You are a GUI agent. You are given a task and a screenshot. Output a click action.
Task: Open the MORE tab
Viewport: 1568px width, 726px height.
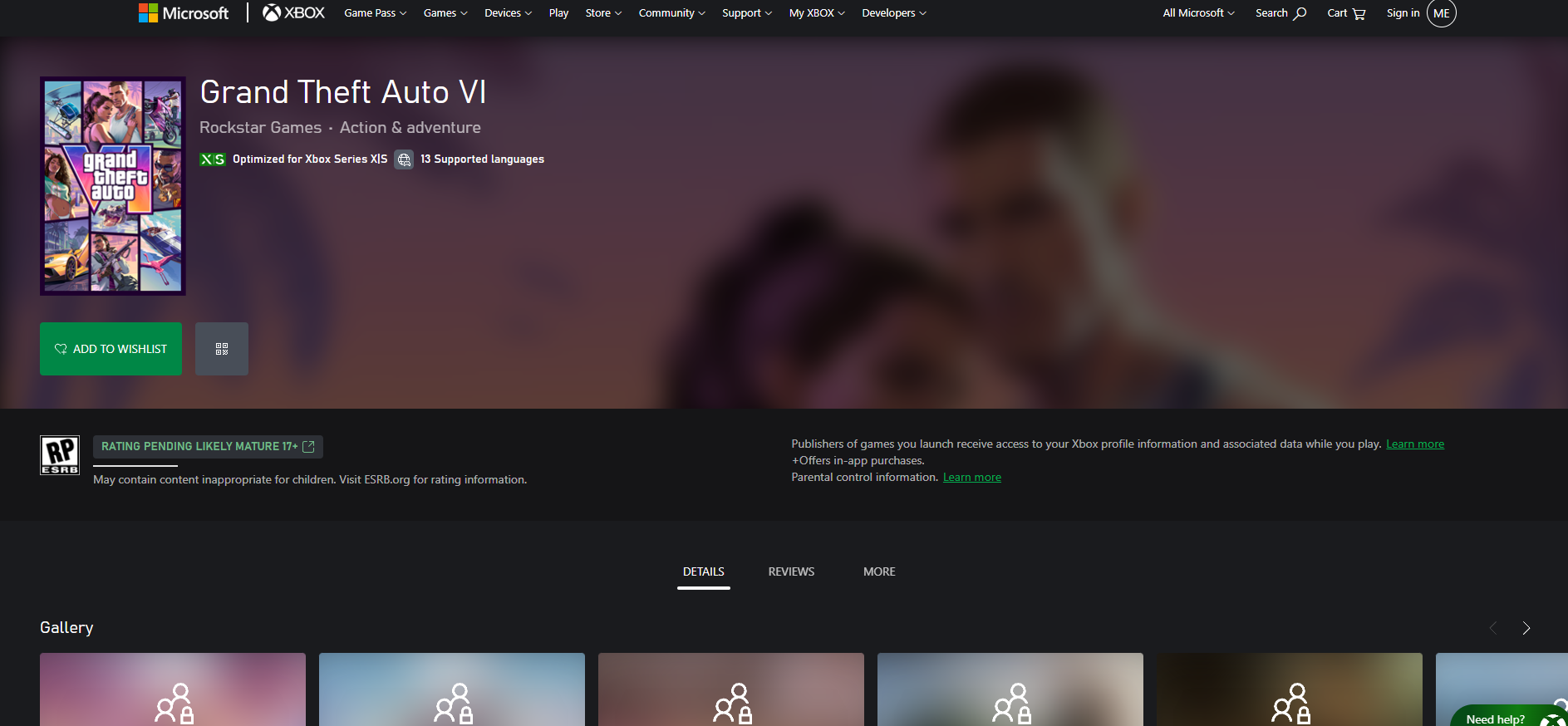pos(879,571)
